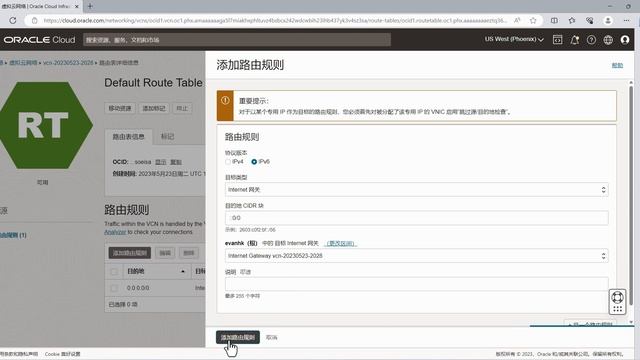This screenshot has width=640, height=360.
Task: Click the background add route rule button
Action: 130,253
